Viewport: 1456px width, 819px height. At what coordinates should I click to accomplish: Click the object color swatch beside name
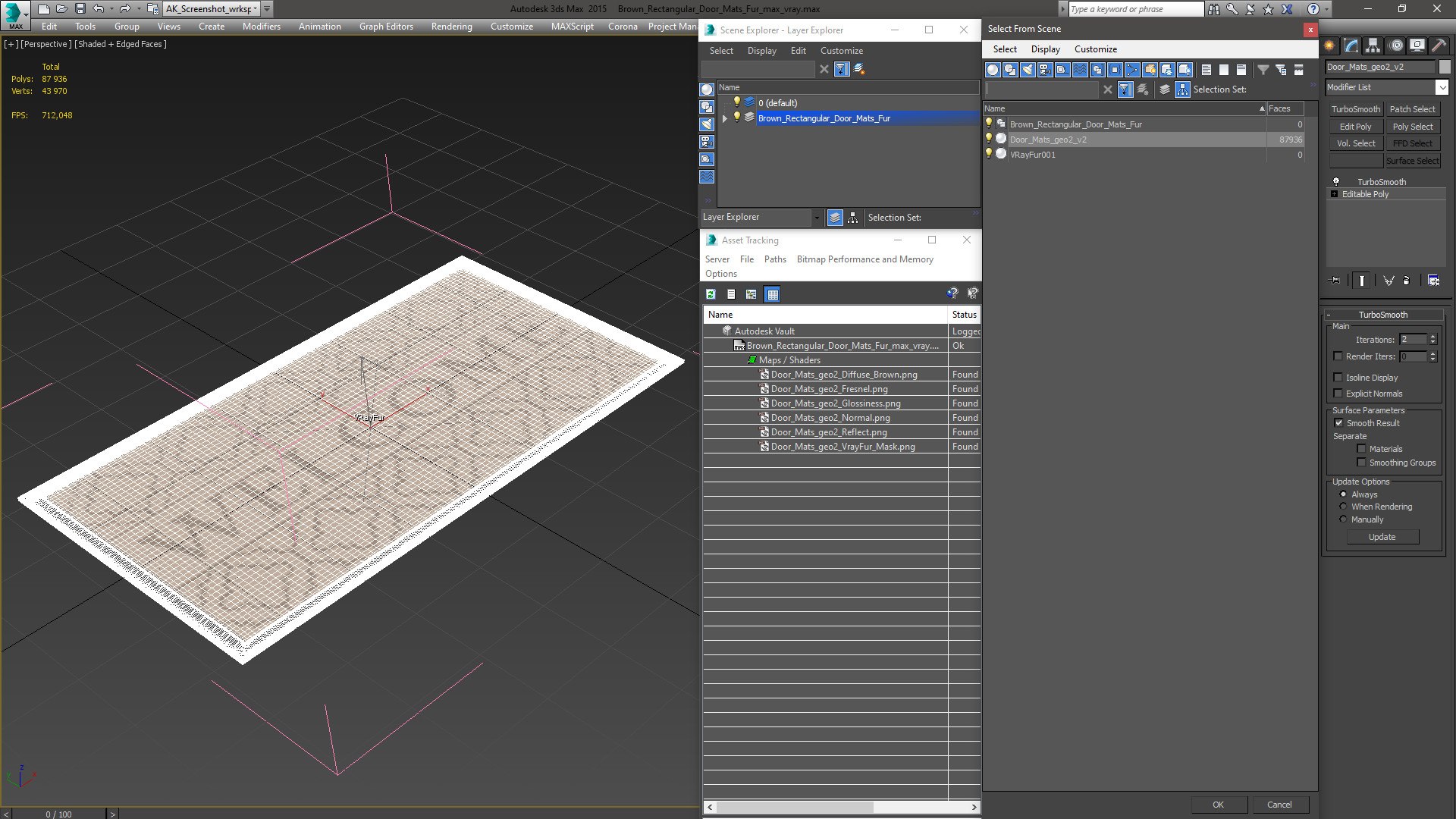tap(1444, 67)
